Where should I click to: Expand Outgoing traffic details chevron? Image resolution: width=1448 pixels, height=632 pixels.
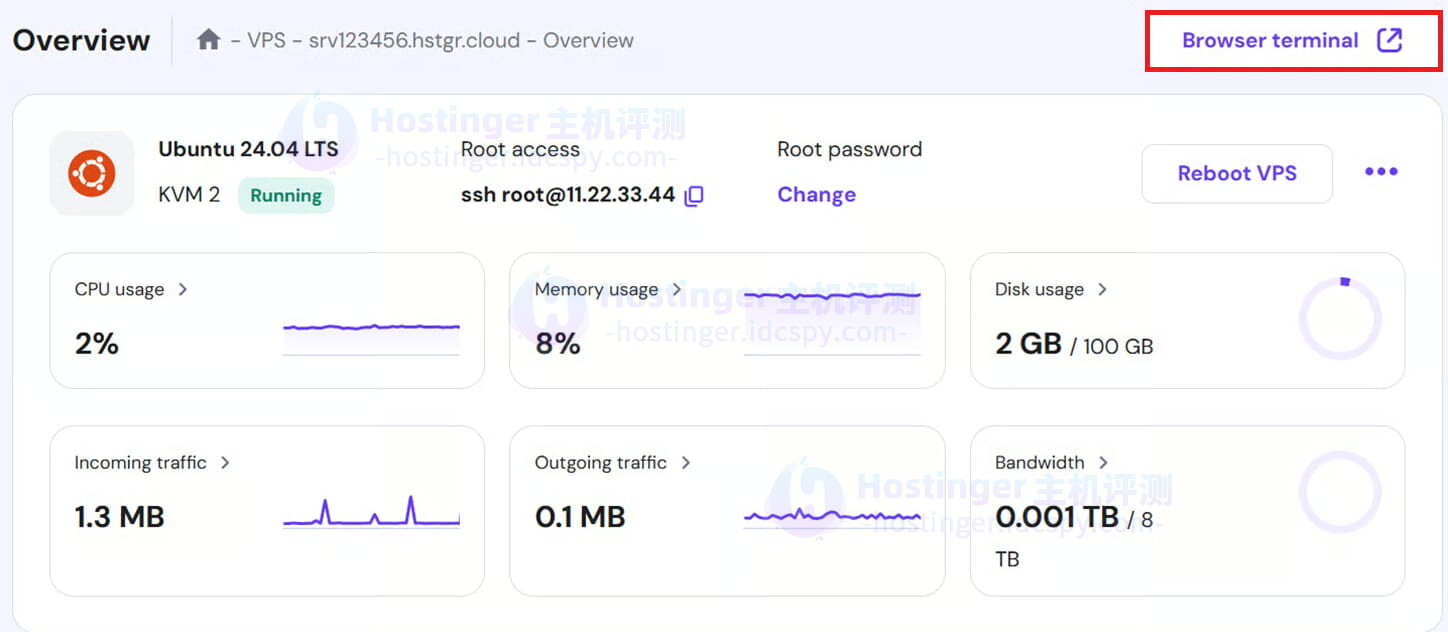point(686,462)
